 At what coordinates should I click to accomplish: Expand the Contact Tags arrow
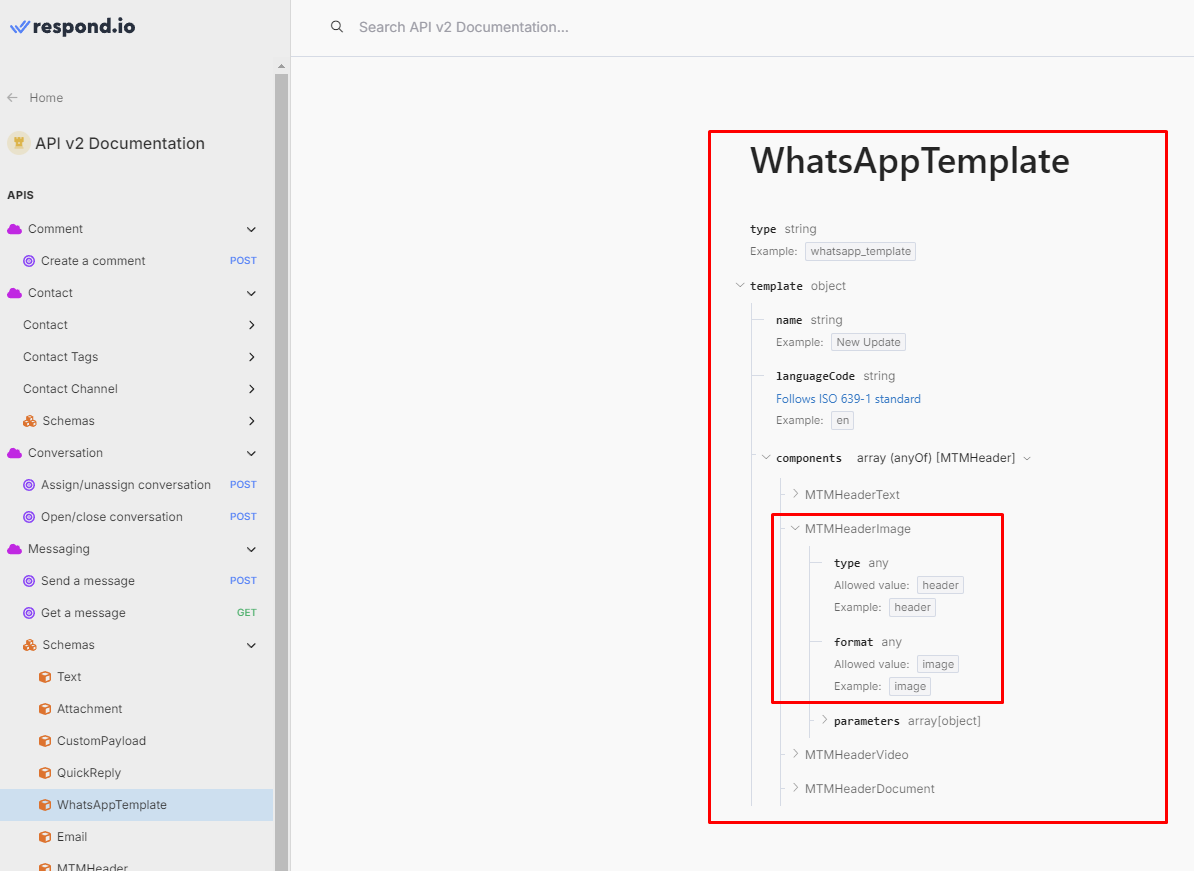pos(251,357)
